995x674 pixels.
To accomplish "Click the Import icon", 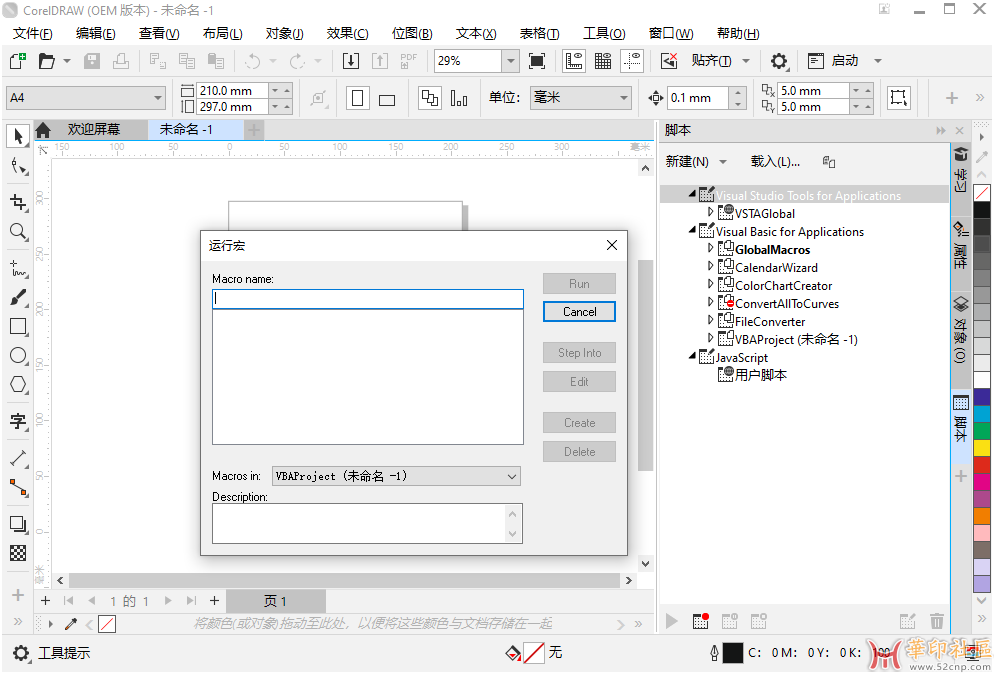I will pyautogui.click(x=350, y=61).
